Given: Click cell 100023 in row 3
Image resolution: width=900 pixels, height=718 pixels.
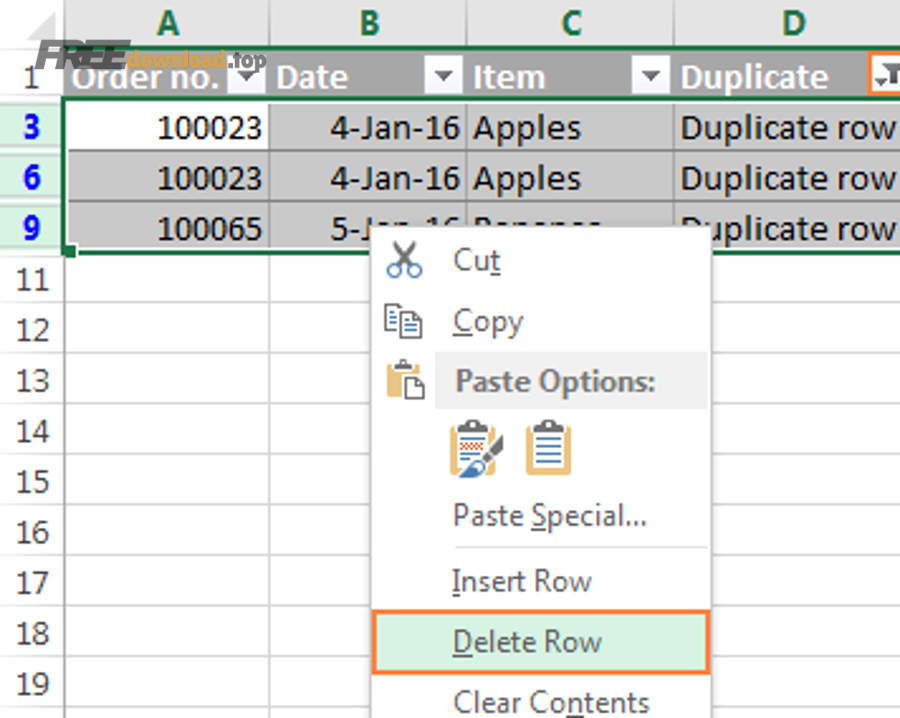Looking at the screenshot, I should [x=168, y=127].
